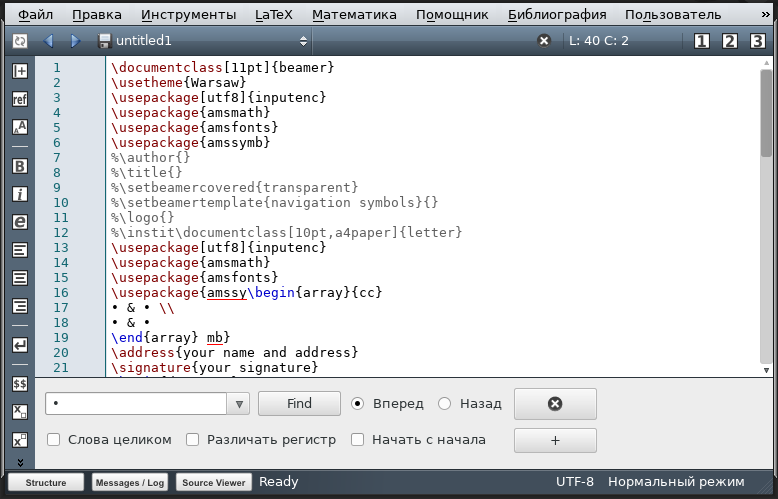Open the Библиография menu
Viewport: 778px width, 499px height.
(557, 15)
